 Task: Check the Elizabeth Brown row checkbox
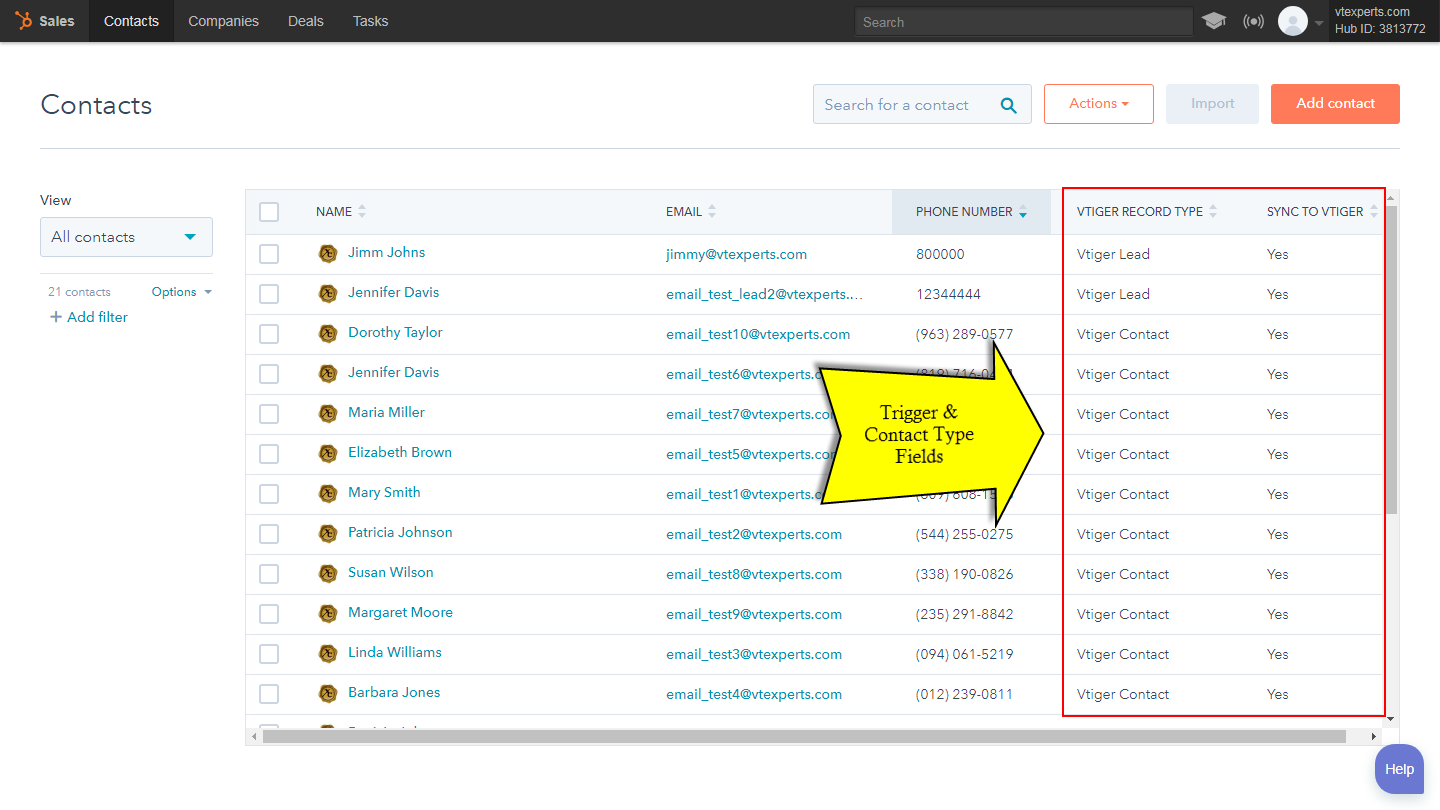pyautogui.click(x=269, y=454)
